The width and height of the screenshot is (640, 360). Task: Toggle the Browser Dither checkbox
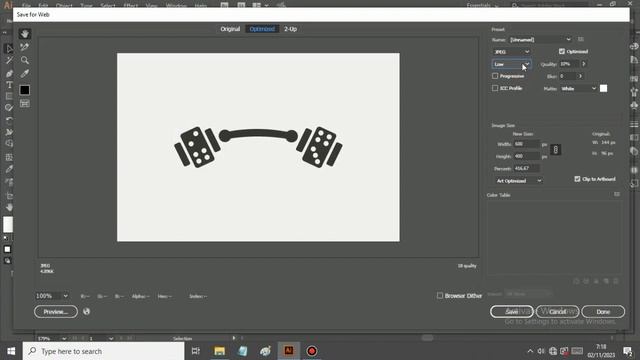click(x=440, y=296)
